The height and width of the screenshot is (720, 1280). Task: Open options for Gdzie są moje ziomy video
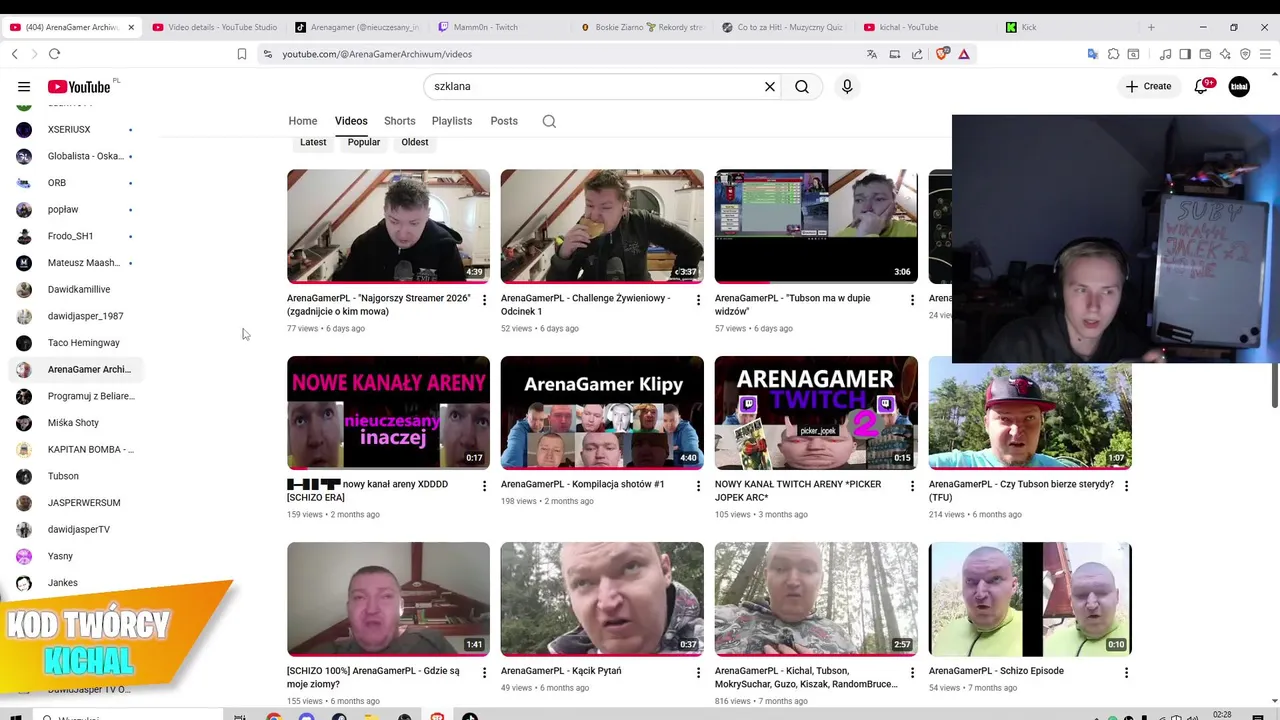coord(485,673)
